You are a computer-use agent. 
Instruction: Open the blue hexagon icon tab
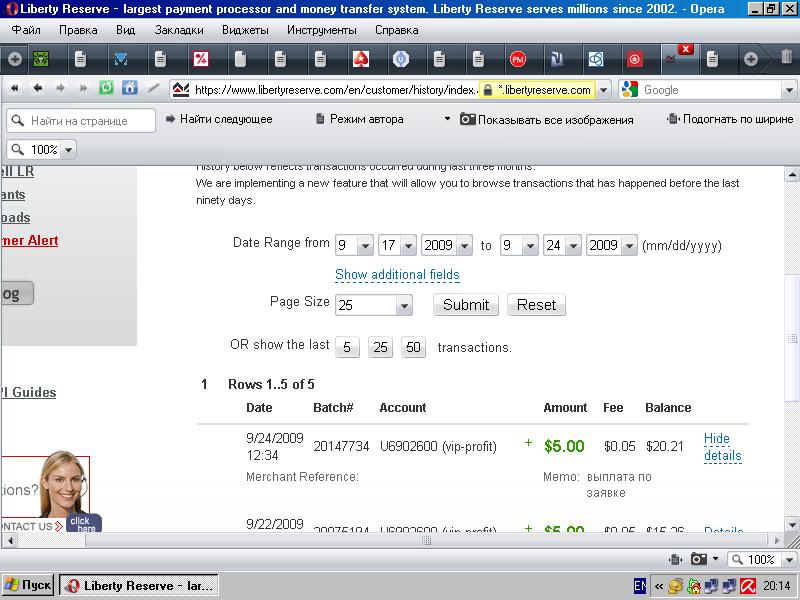(x=401, y=60)
